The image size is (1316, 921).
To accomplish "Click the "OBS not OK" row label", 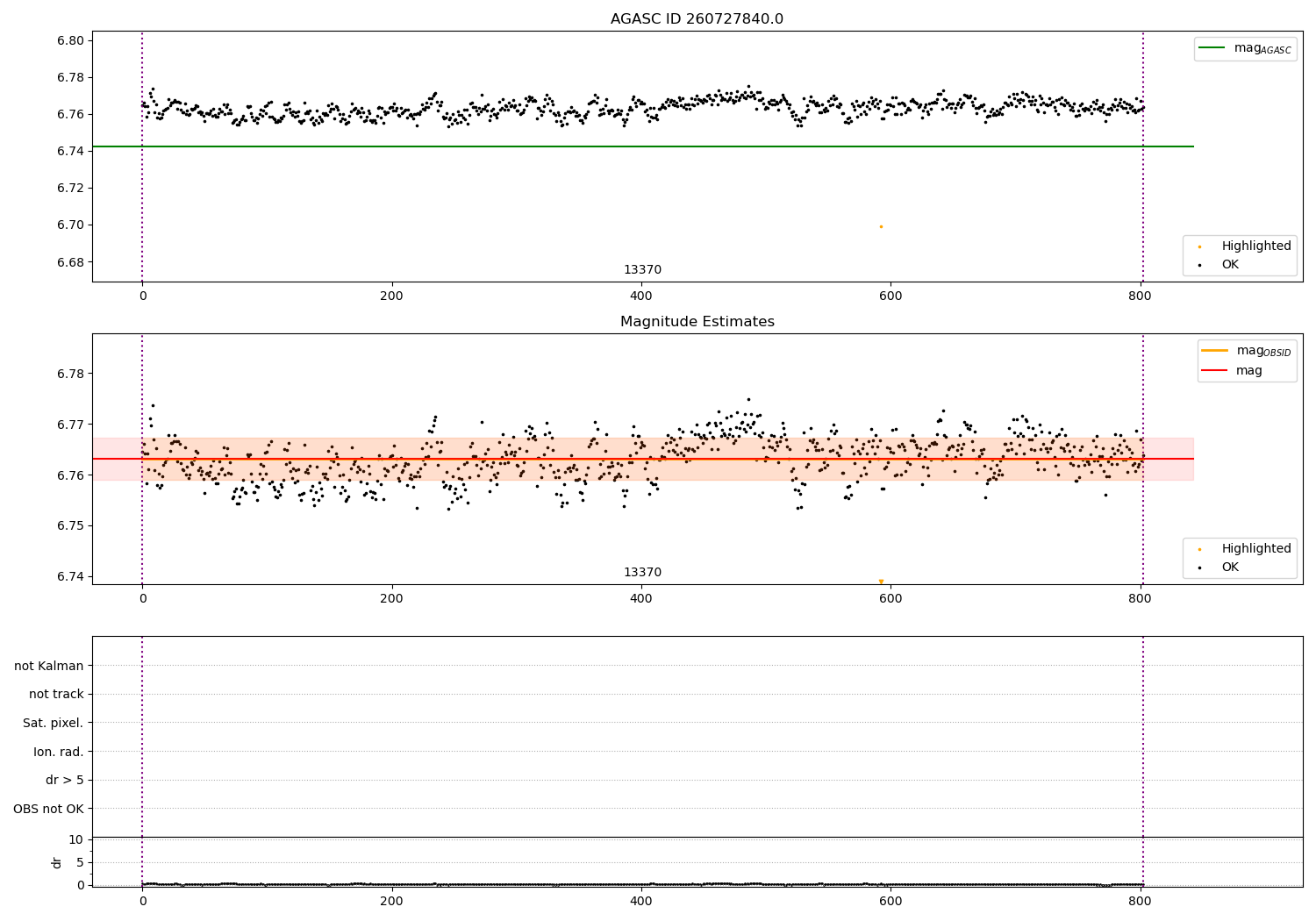I will pos(49,809).
